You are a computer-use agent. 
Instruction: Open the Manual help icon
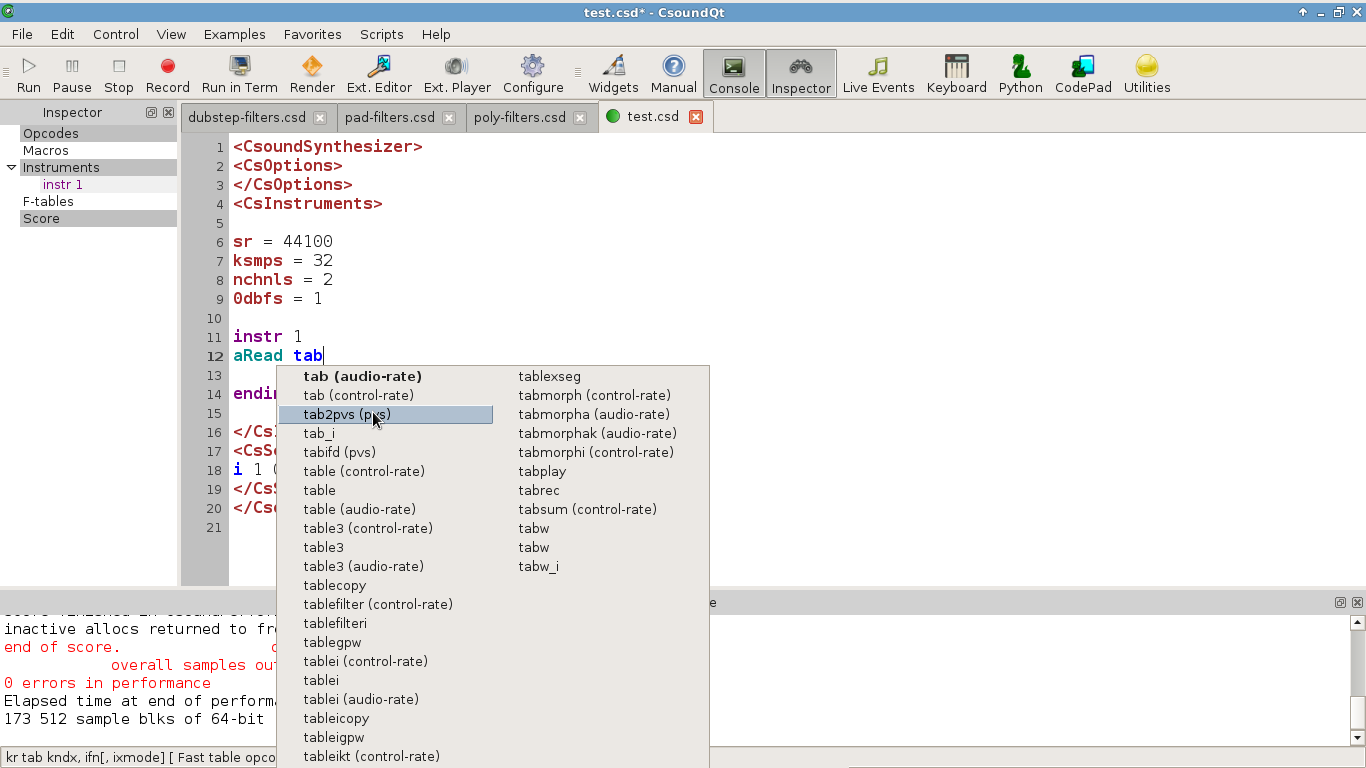pyautogui.click(x=674, y=74)
